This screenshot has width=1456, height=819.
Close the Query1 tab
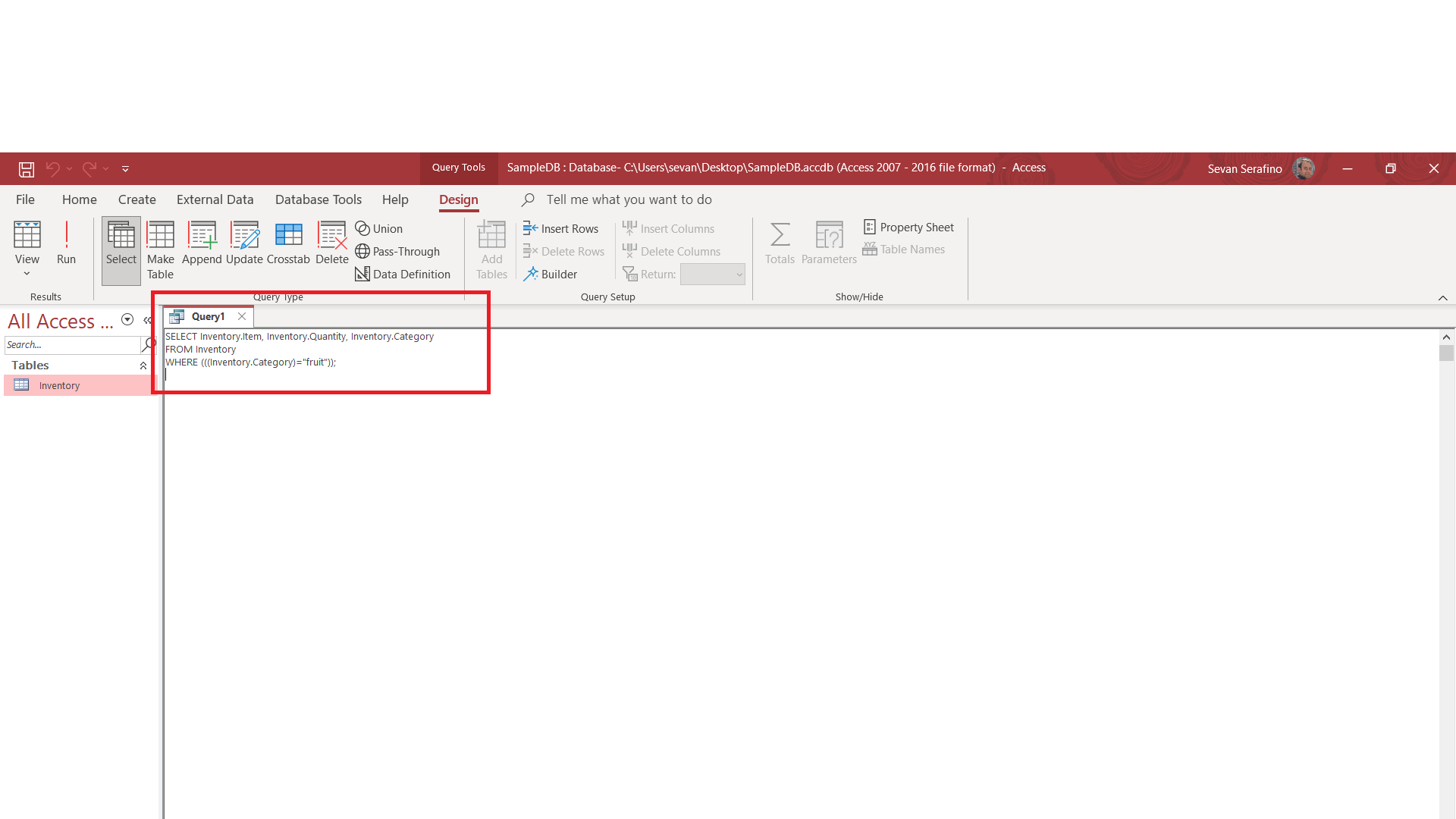(x=242, y=316)
